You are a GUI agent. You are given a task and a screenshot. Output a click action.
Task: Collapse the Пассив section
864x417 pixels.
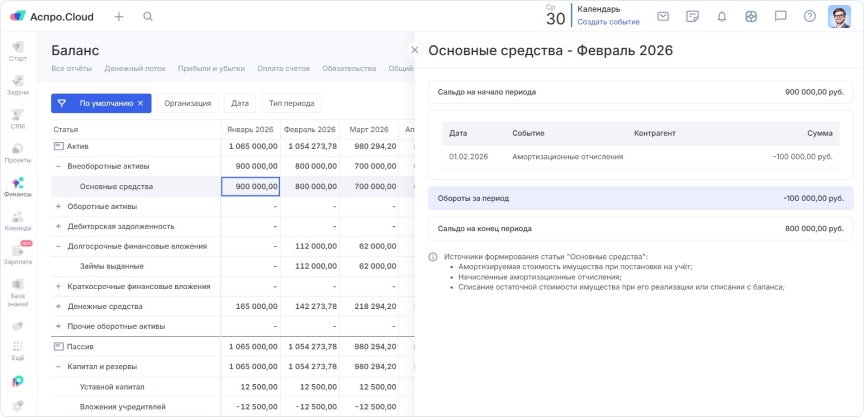pyautogui.click(x=58, y=346)
